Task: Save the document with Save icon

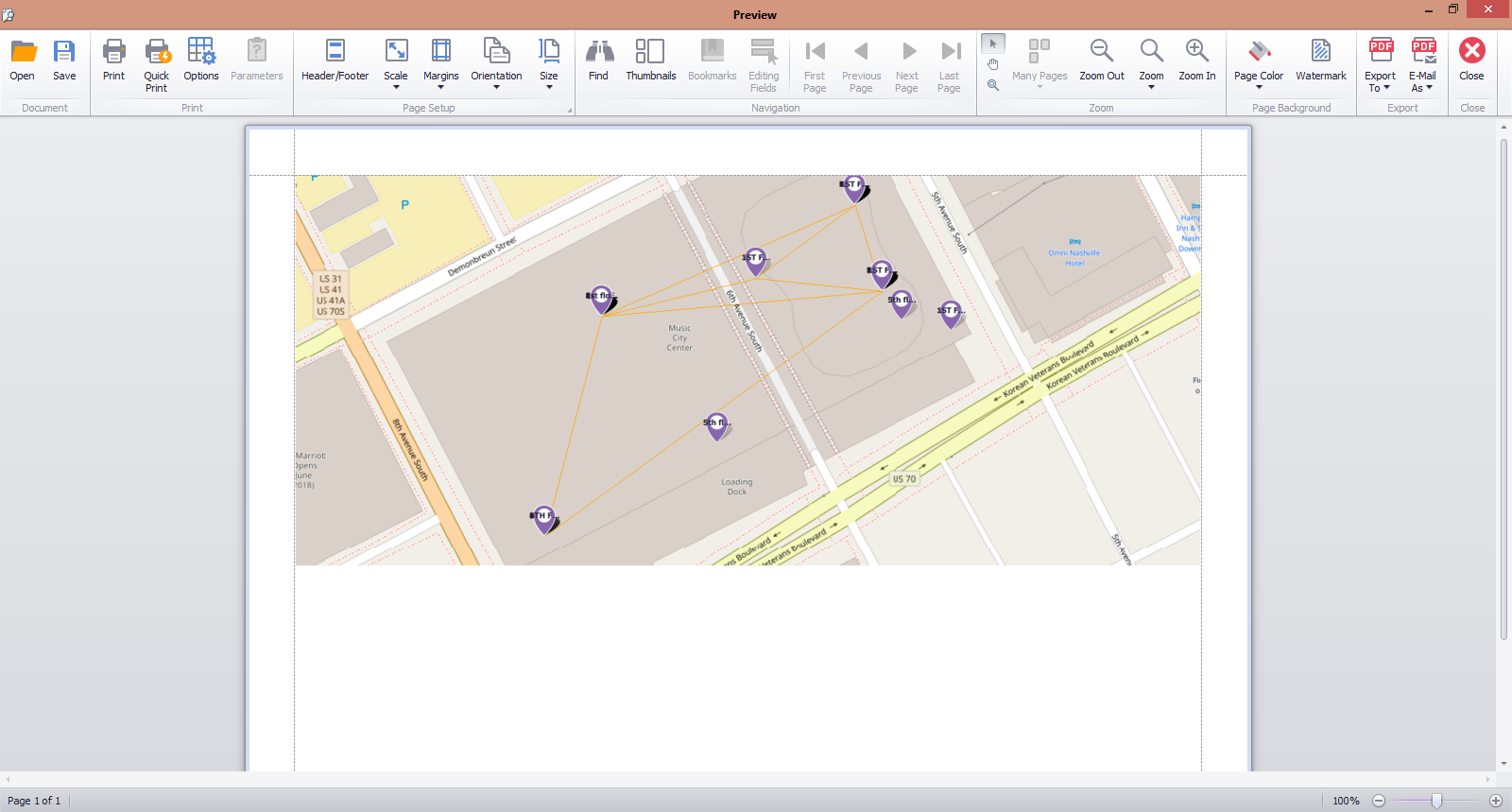Action: click(64, 53)
